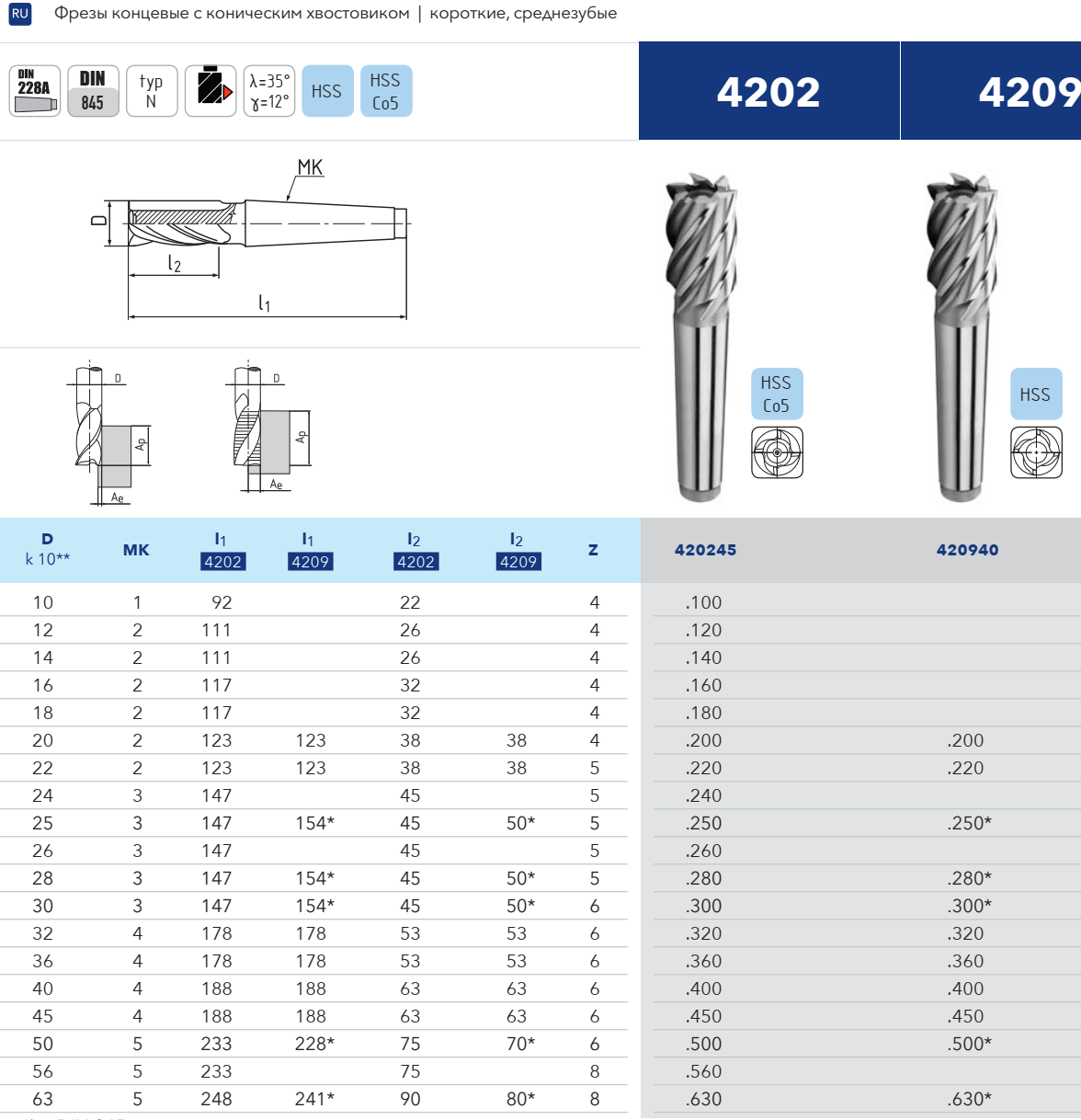The height and width of the screenshot is (1120, 1081).
Task: Select the DIN 845 standard icon
Action: tap(93, 91)
